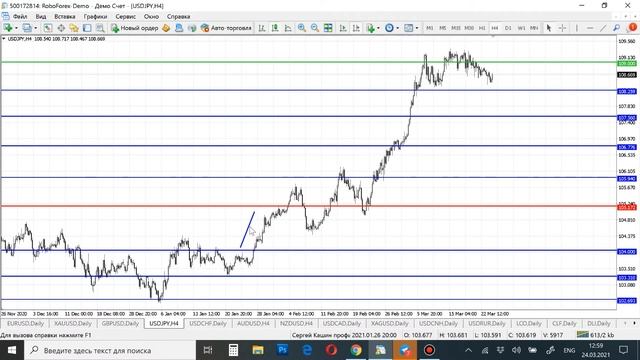This screenshot has width=640, height=360.
Task: Select the H1 timeframe
Action: pyautogui.click(x=482, y=28)
